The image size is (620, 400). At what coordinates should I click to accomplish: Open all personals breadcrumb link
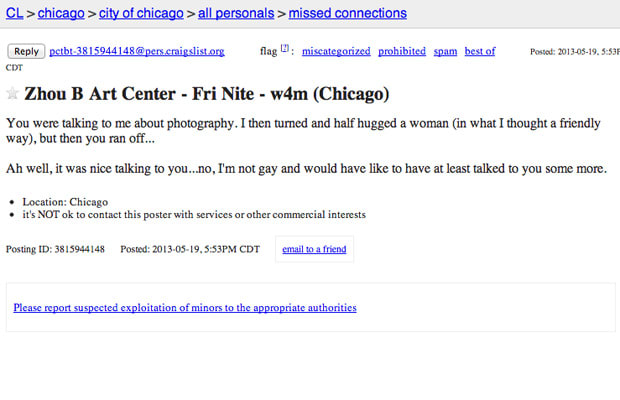(236, 13)
